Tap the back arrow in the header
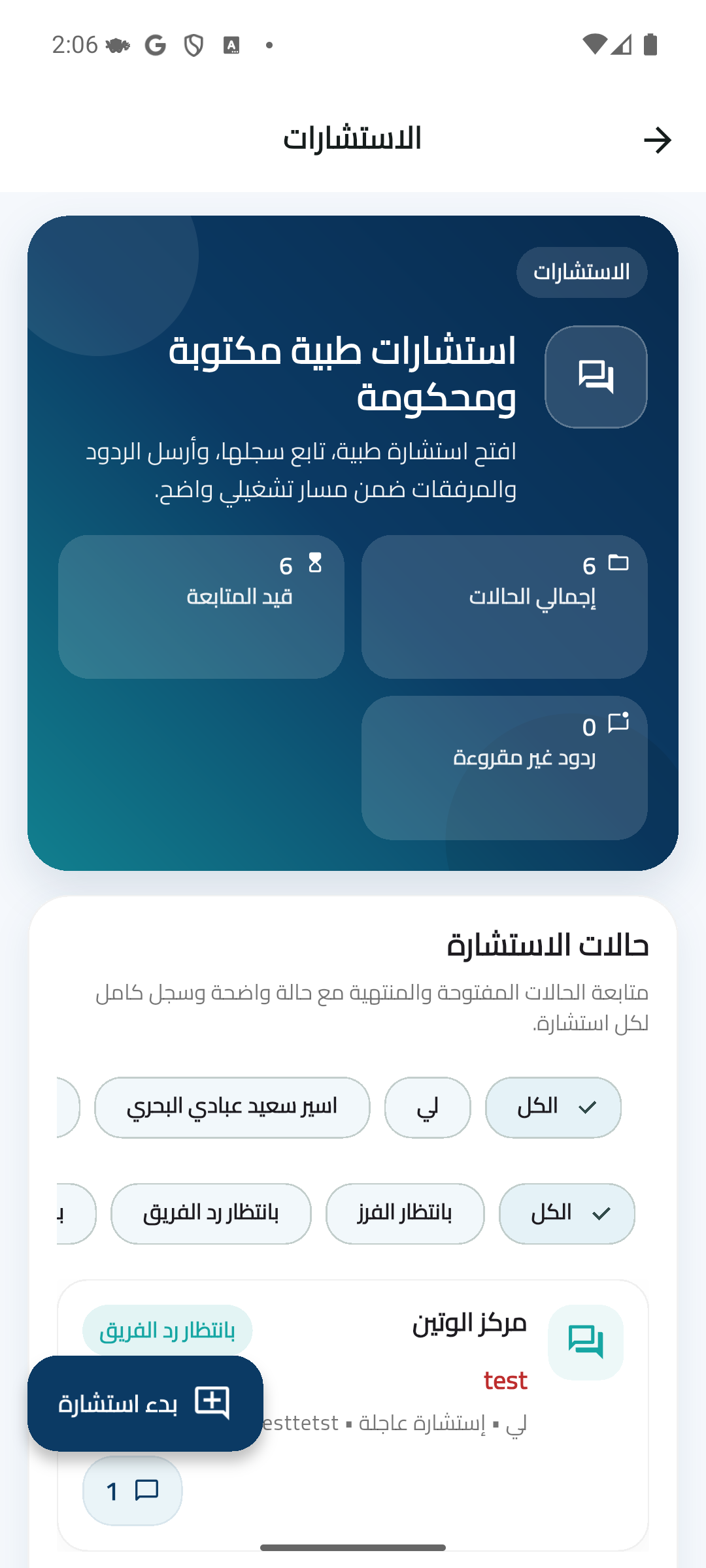This screenshot has height=1568, width=706. point(657,140)
